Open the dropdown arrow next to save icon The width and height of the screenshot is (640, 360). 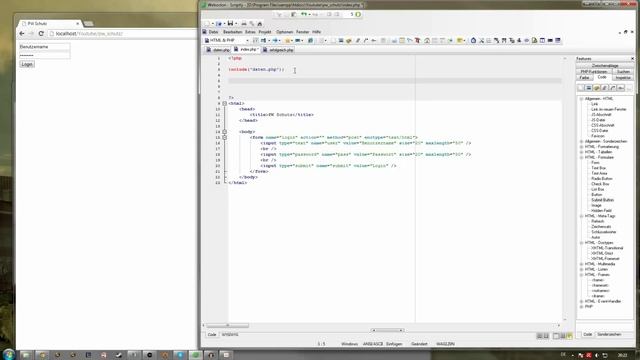236,24
